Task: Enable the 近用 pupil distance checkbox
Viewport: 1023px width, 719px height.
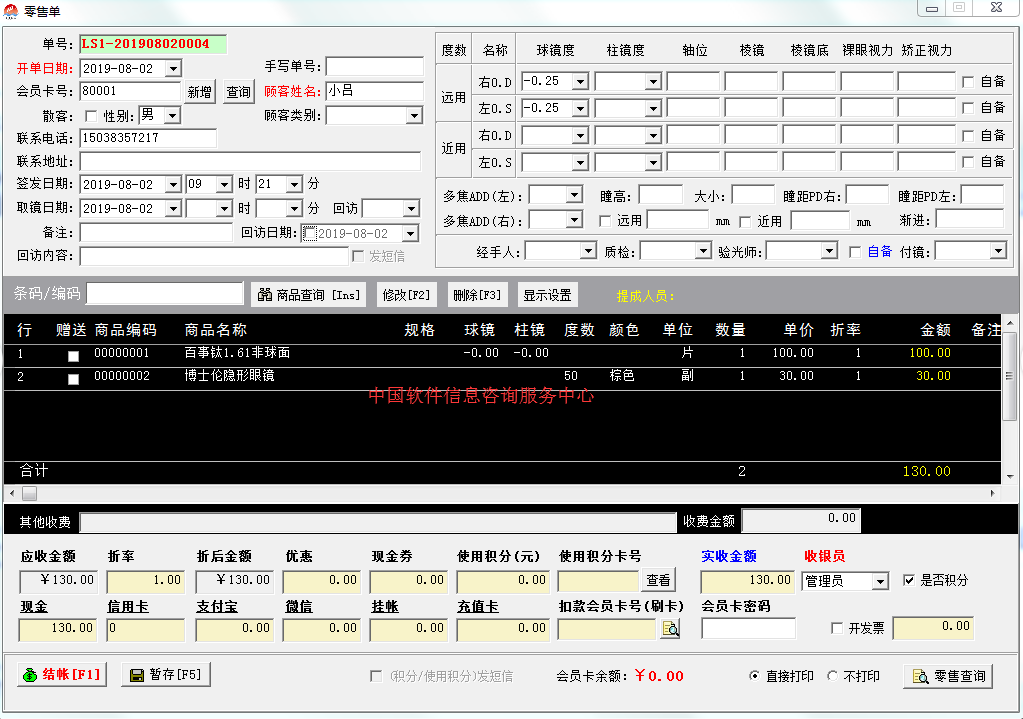Action: [745, 222]
